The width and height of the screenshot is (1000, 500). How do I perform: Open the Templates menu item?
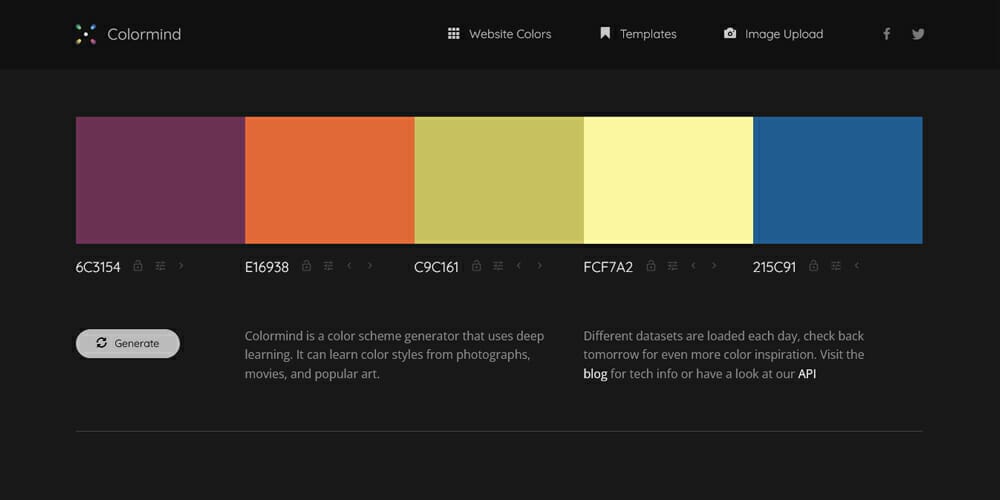tap(638, 34)
